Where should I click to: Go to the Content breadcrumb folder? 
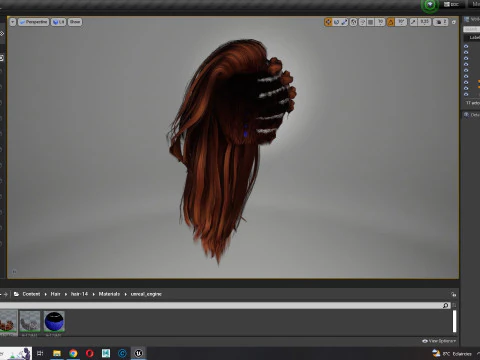pyautogui.click(x=31, y=294)
